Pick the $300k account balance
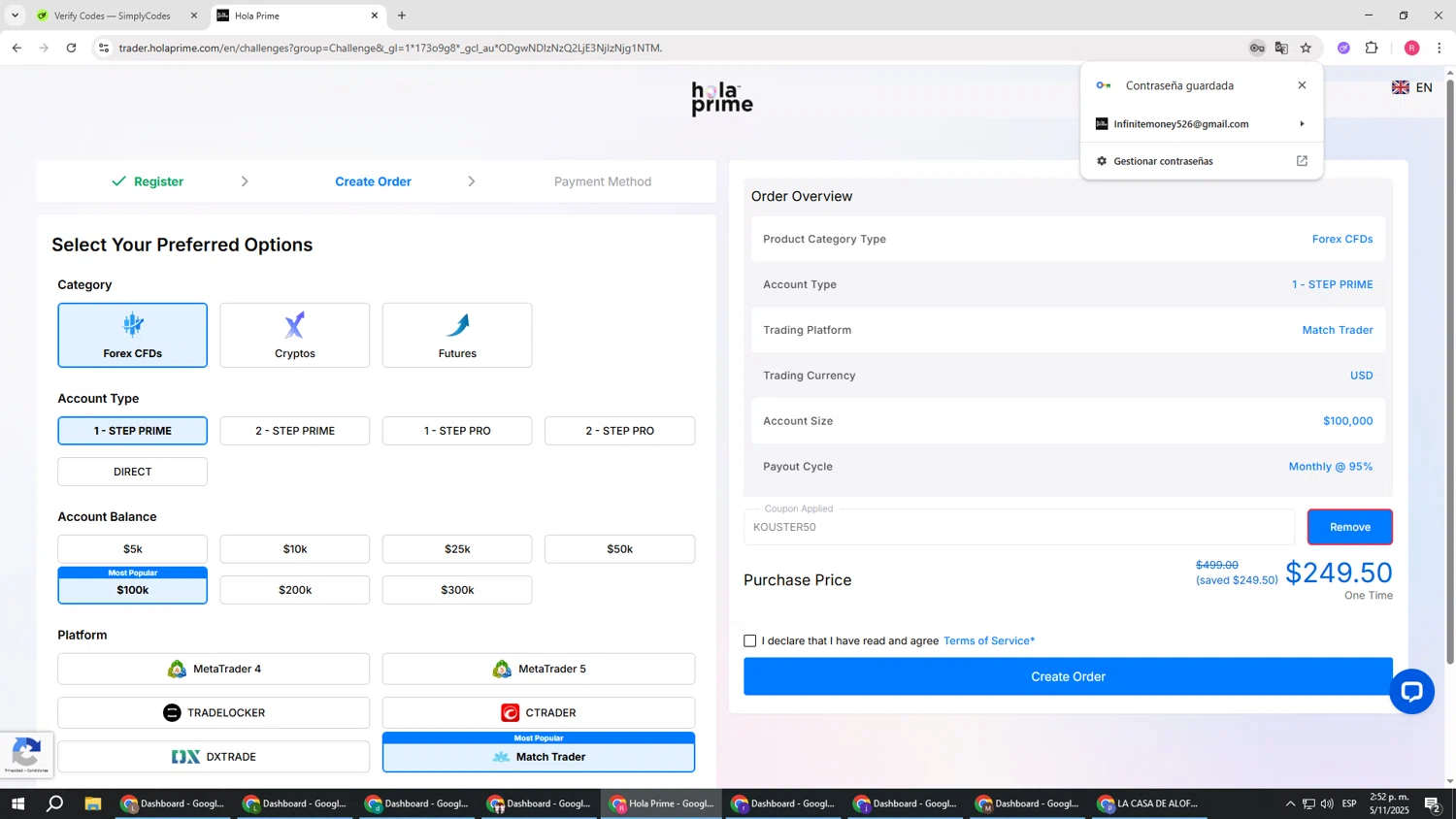 point(457,590)
